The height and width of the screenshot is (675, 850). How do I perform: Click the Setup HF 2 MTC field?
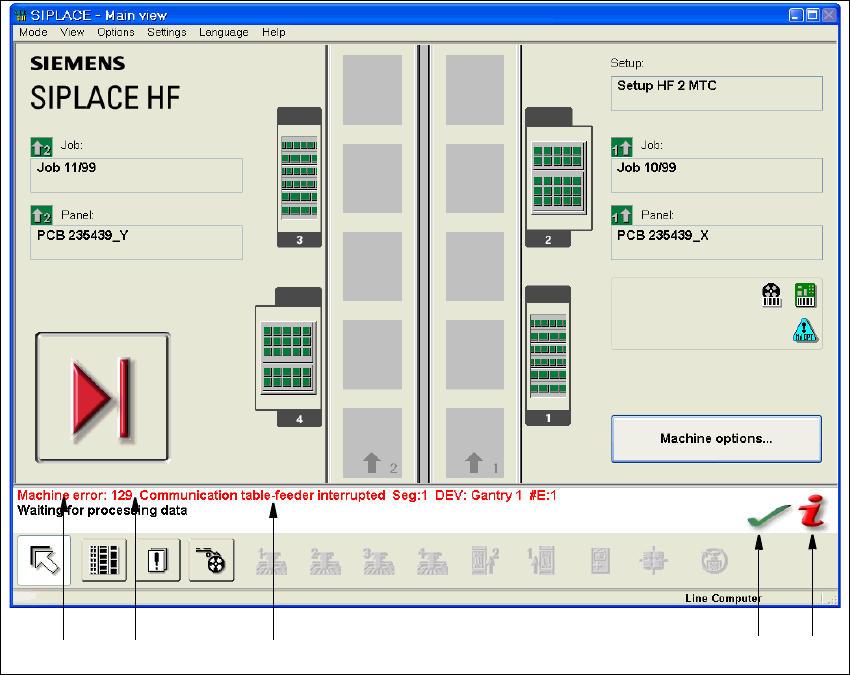(717, 93)
